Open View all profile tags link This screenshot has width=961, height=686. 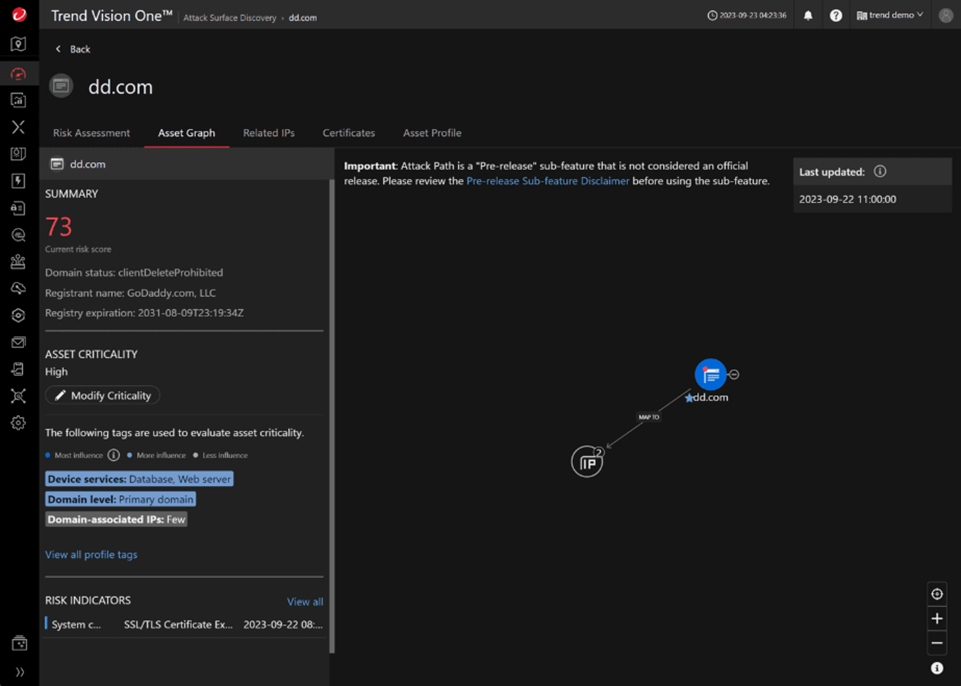(x=91, y=554)
